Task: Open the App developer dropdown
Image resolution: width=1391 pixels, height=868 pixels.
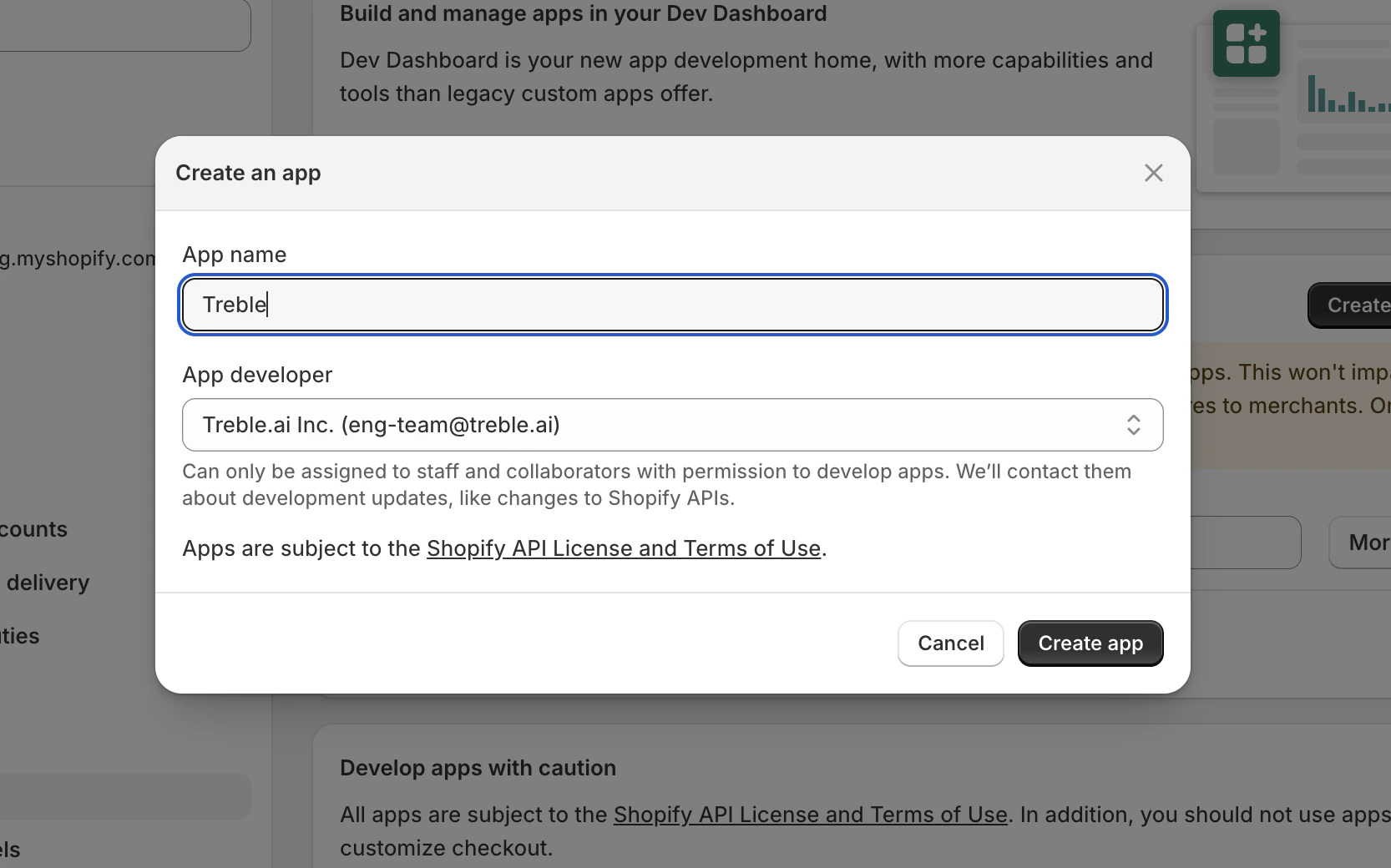Action: pyautogui.click(x=672, y=425)
